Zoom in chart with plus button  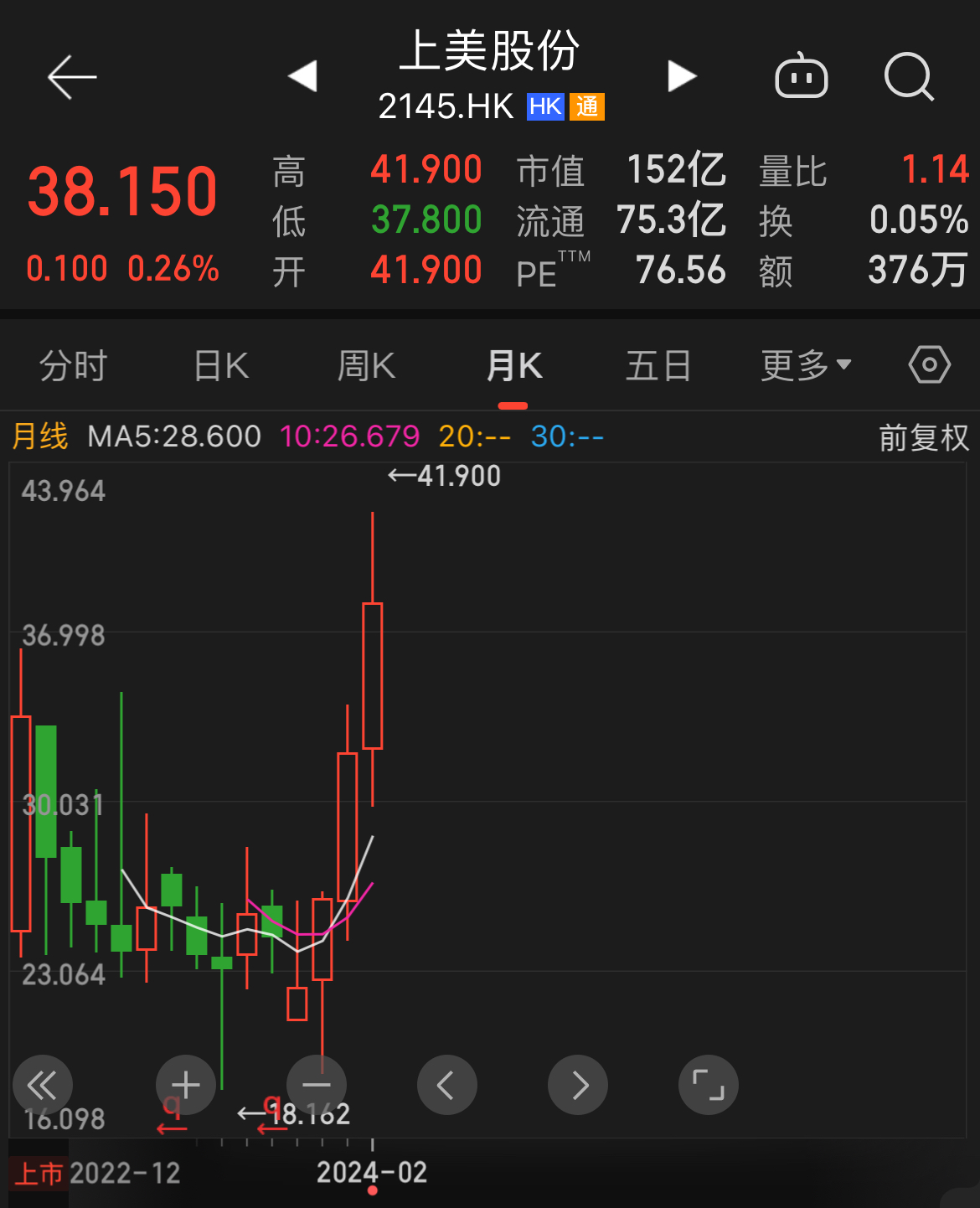(x=186, y=1085)
